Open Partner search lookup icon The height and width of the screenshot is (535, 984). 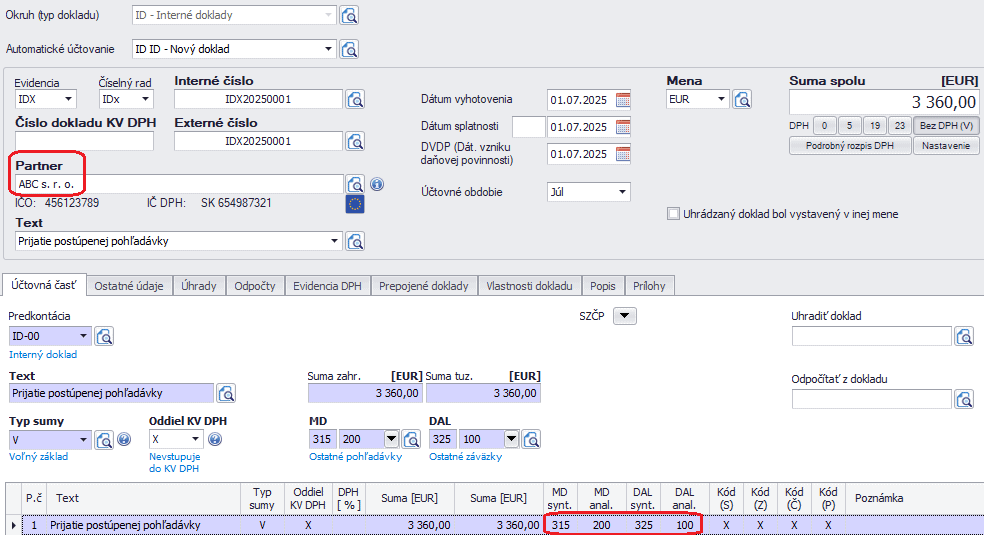(x=355, y=184)
